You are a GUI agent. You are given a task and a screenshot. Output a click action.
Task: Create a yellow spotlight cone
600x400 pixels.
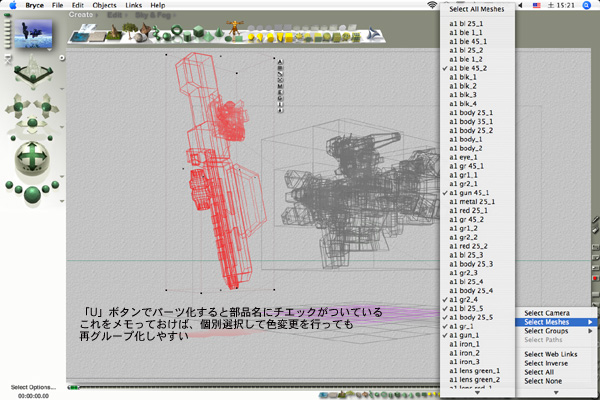260,38
